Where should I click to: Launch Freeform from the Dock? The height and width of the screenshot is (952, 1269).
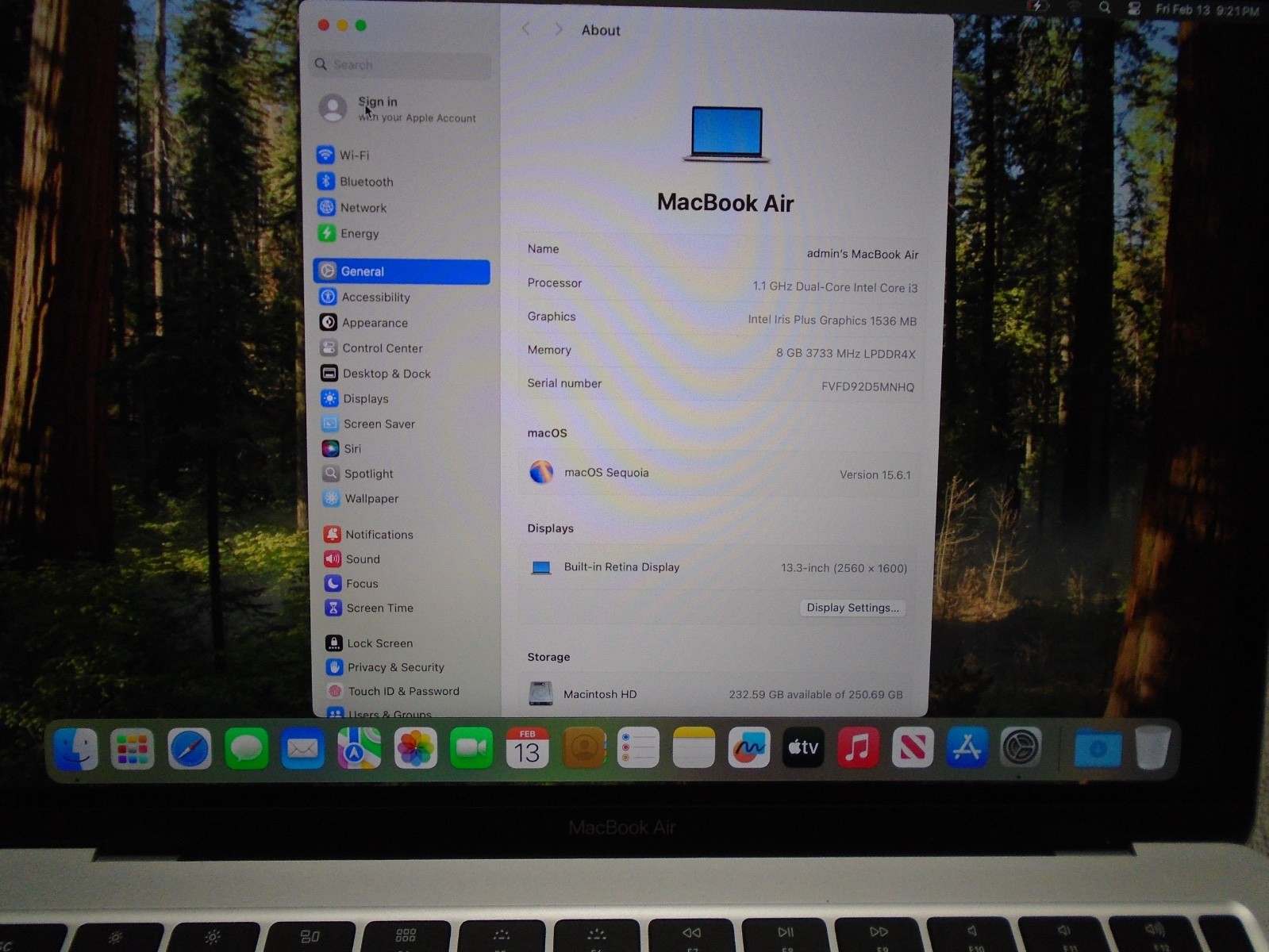click(749, 747)
